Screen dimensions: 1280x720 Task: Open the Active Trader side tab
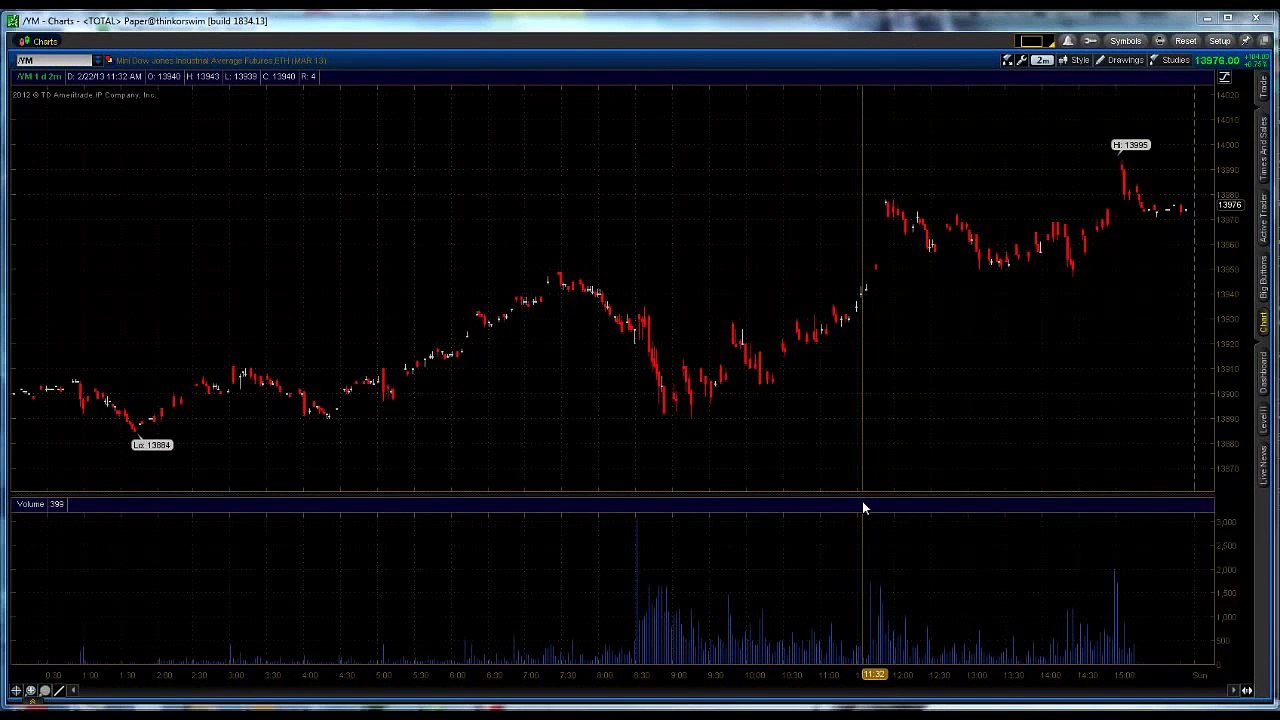1263,220
